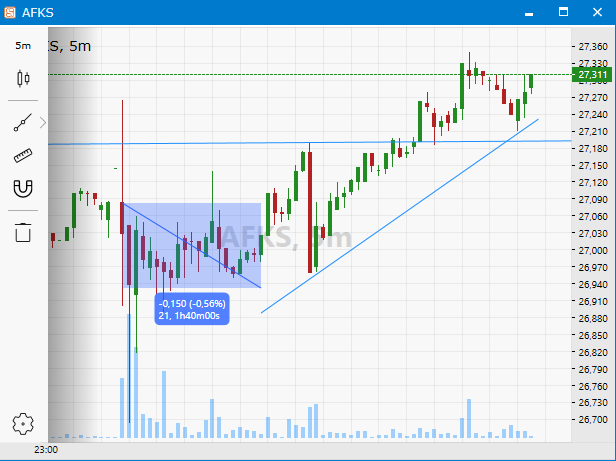Click the 27,000 price scale label
The height and width of the screenshot is (461, 616).
593,250
